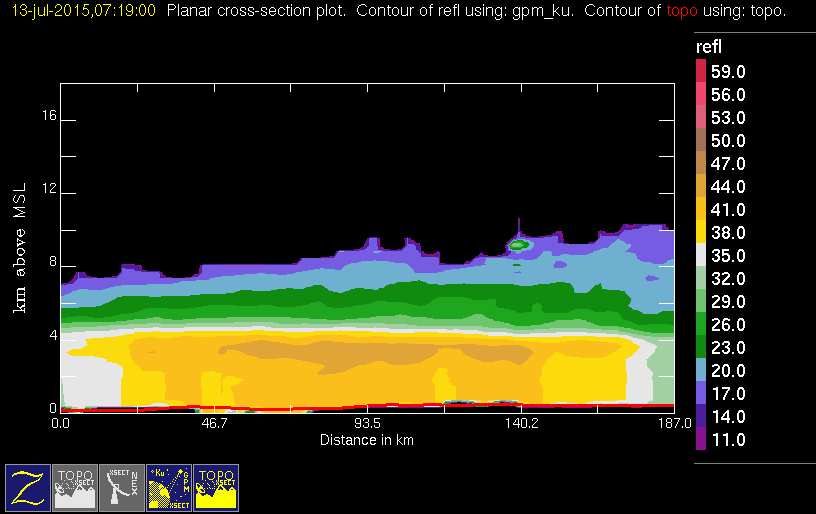Select the gray TOPO XSECT icon
The width and height of the screenshot is (816, 514).
[x=75, y=487]
